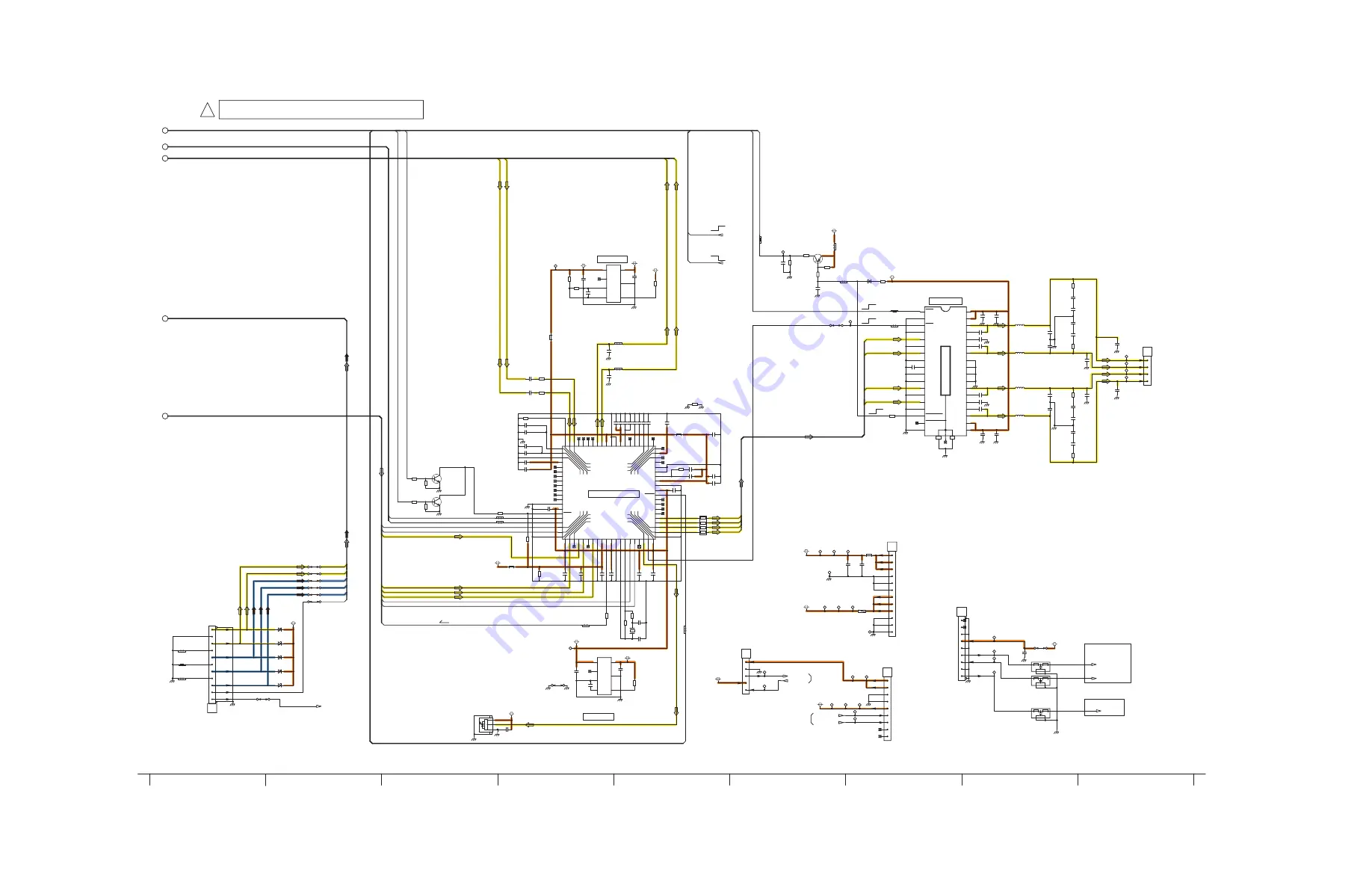Select the lowest terminal circle on left edge

pos(165,416)
